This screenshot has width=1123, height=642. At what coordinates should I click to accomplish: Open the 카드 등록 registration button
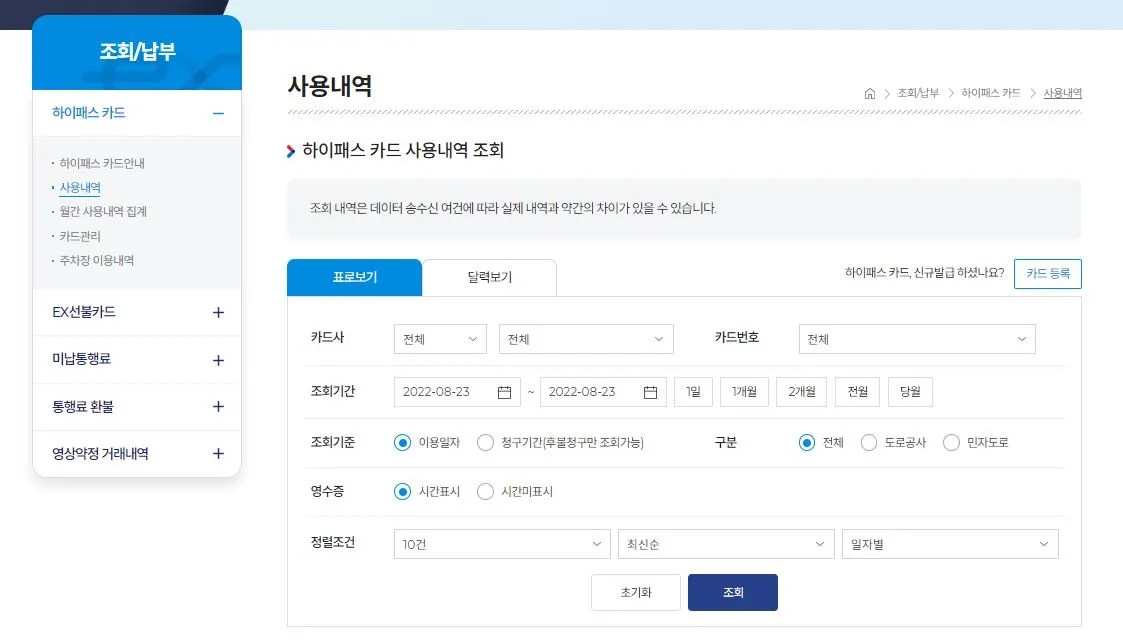coord(1047,273)
